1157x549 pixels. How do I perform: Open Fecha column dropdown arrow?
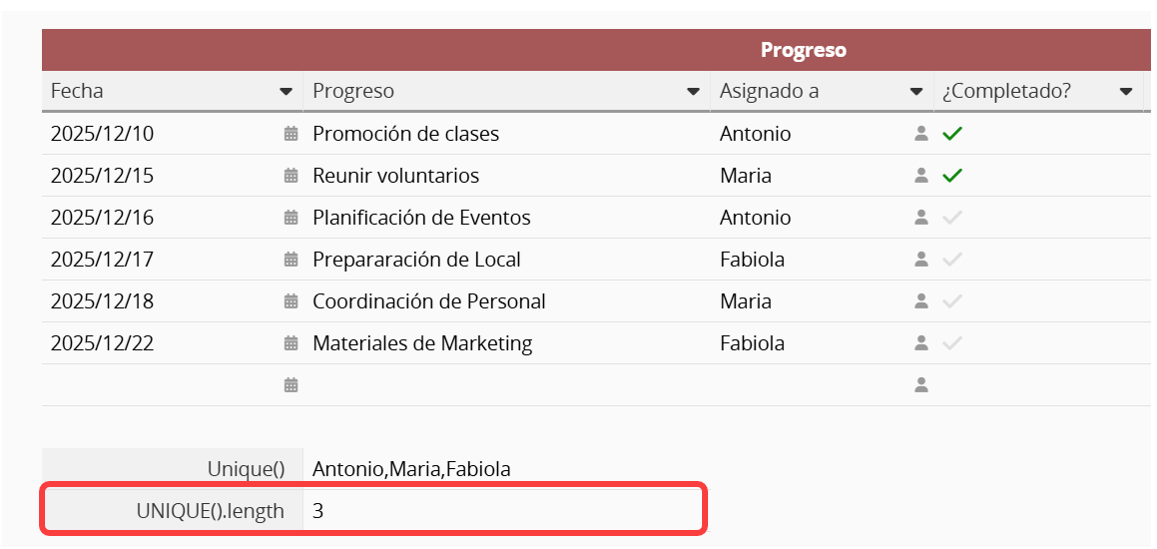point(286,92)
